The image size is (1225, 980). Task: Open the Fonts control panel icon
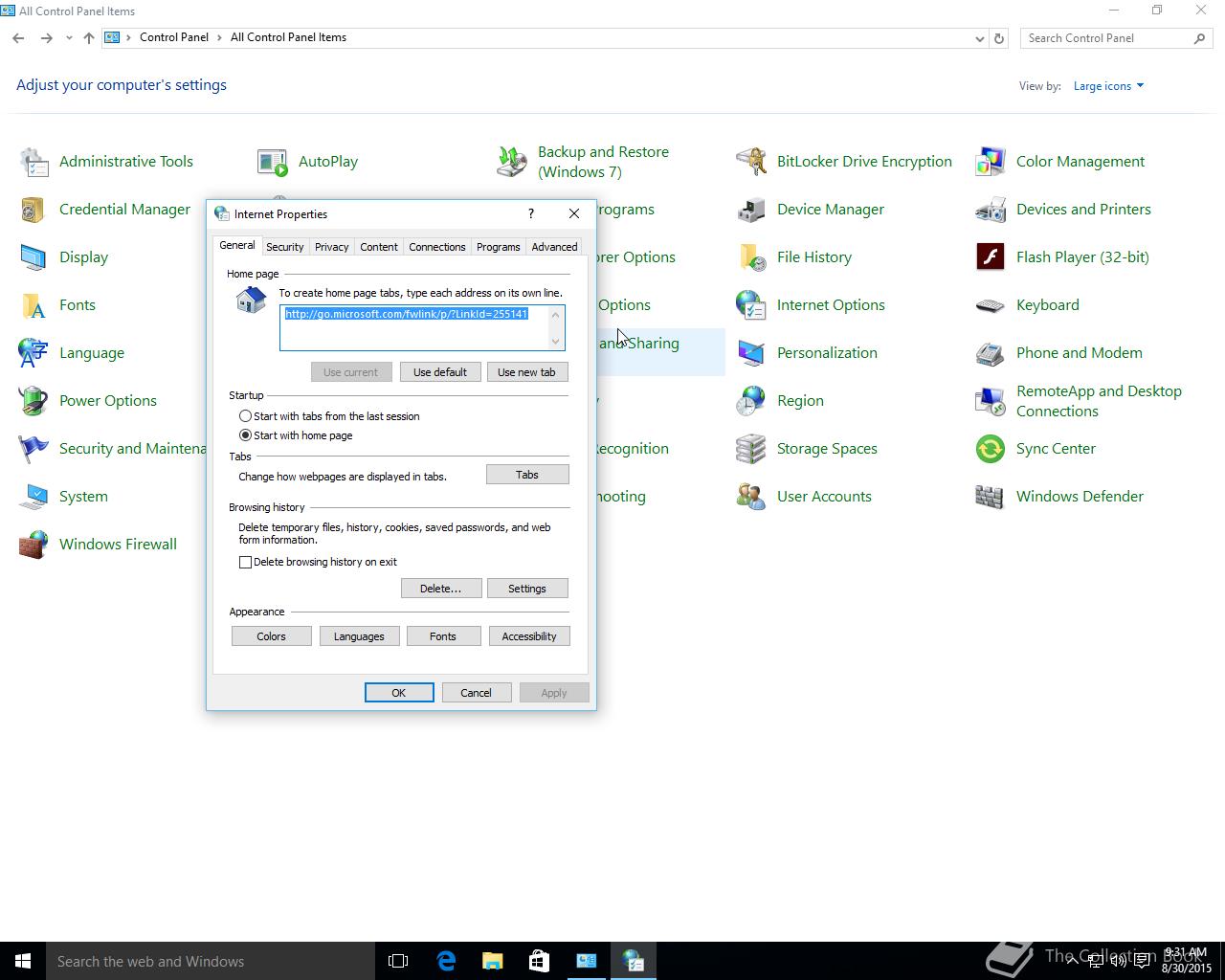(x=34, y=305)
